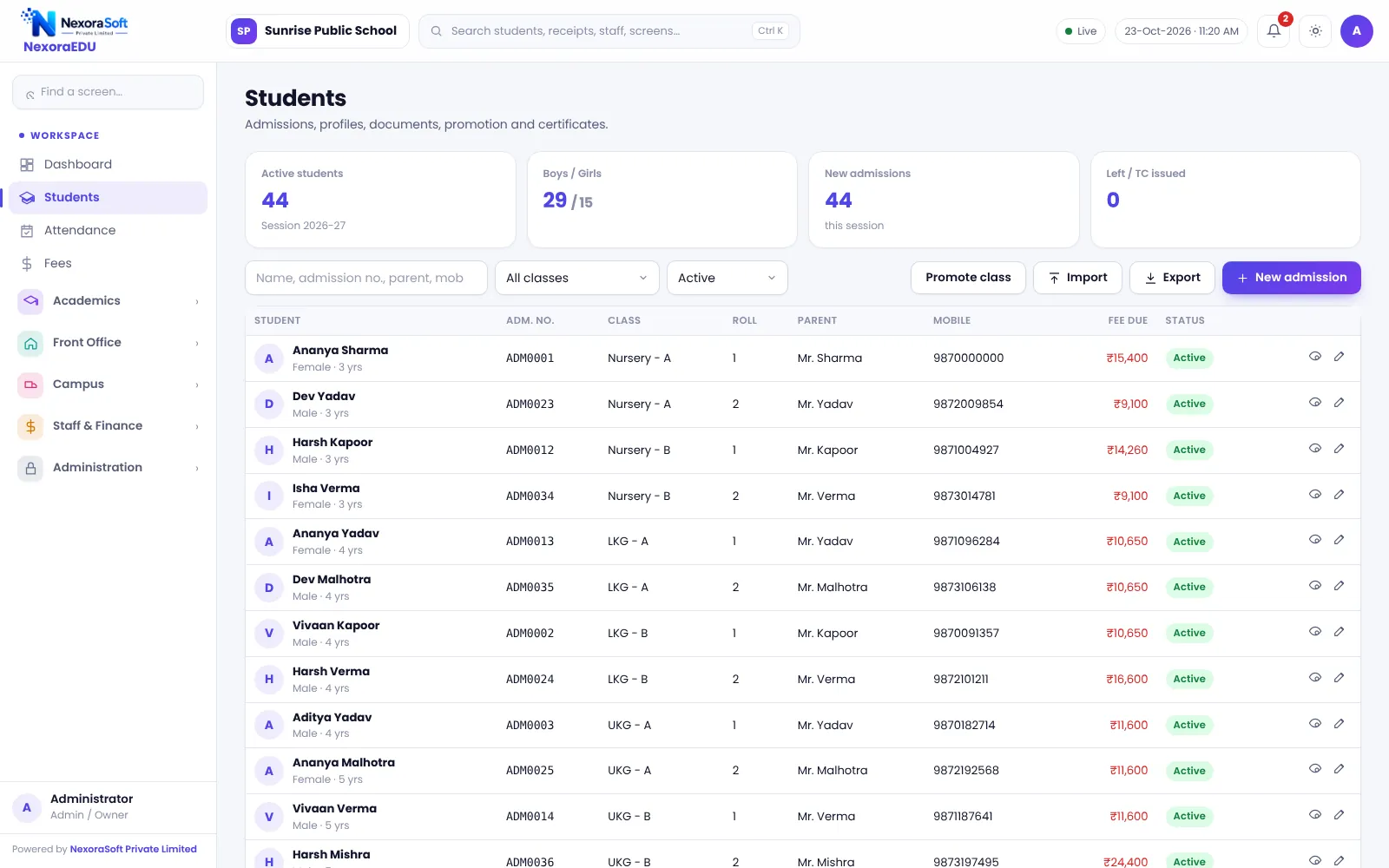Click the Sunrise Public School selector
This screenshot has width=1389, height=868.
(x=318, y=31)
